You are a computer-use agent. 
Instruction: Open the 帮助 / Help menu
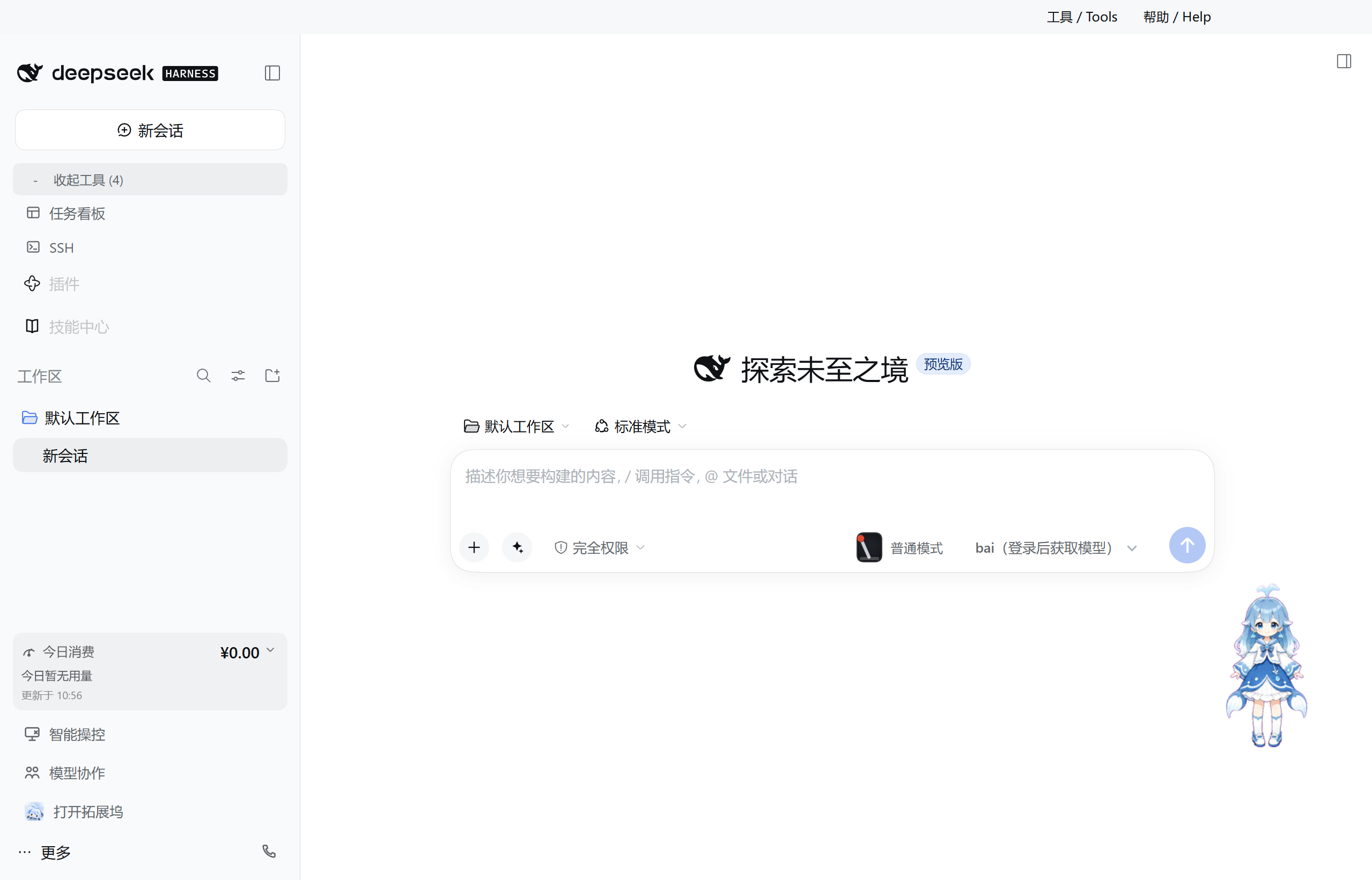1177,17
